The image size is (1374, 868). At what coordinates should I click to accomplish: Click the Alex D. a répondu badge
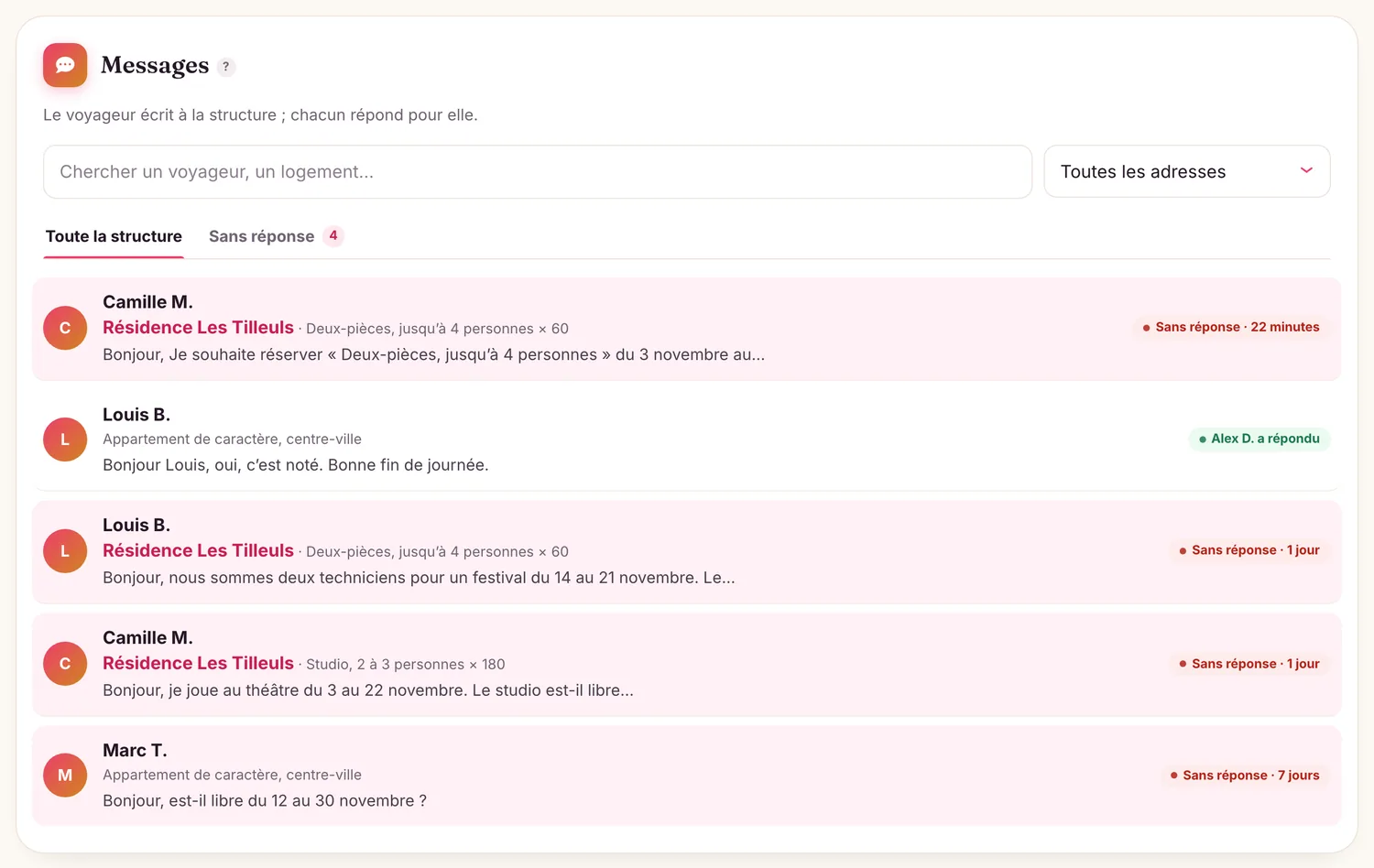coord(1259,439)
